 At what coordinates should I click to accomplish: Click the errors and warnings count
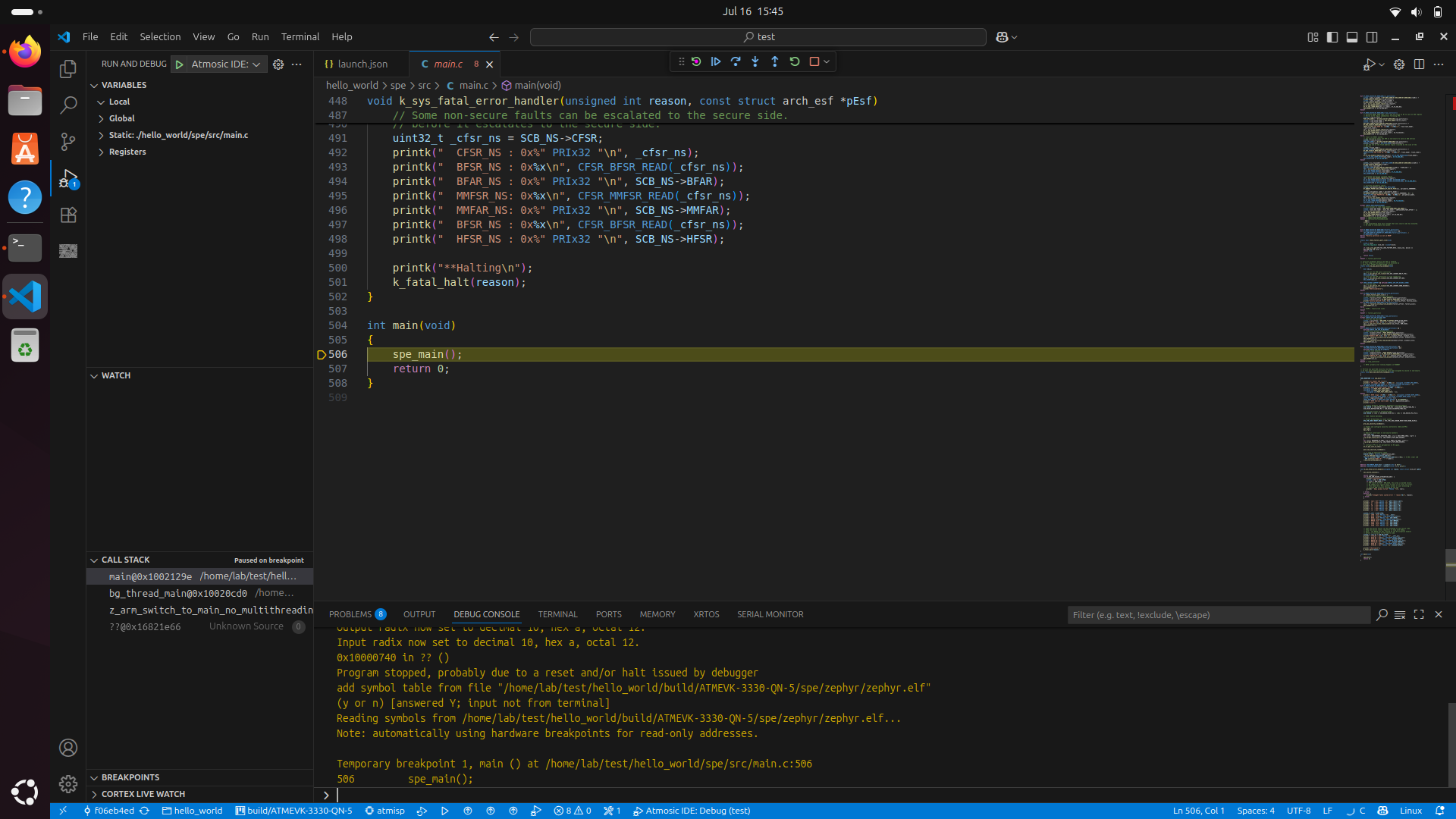[573, 811]
